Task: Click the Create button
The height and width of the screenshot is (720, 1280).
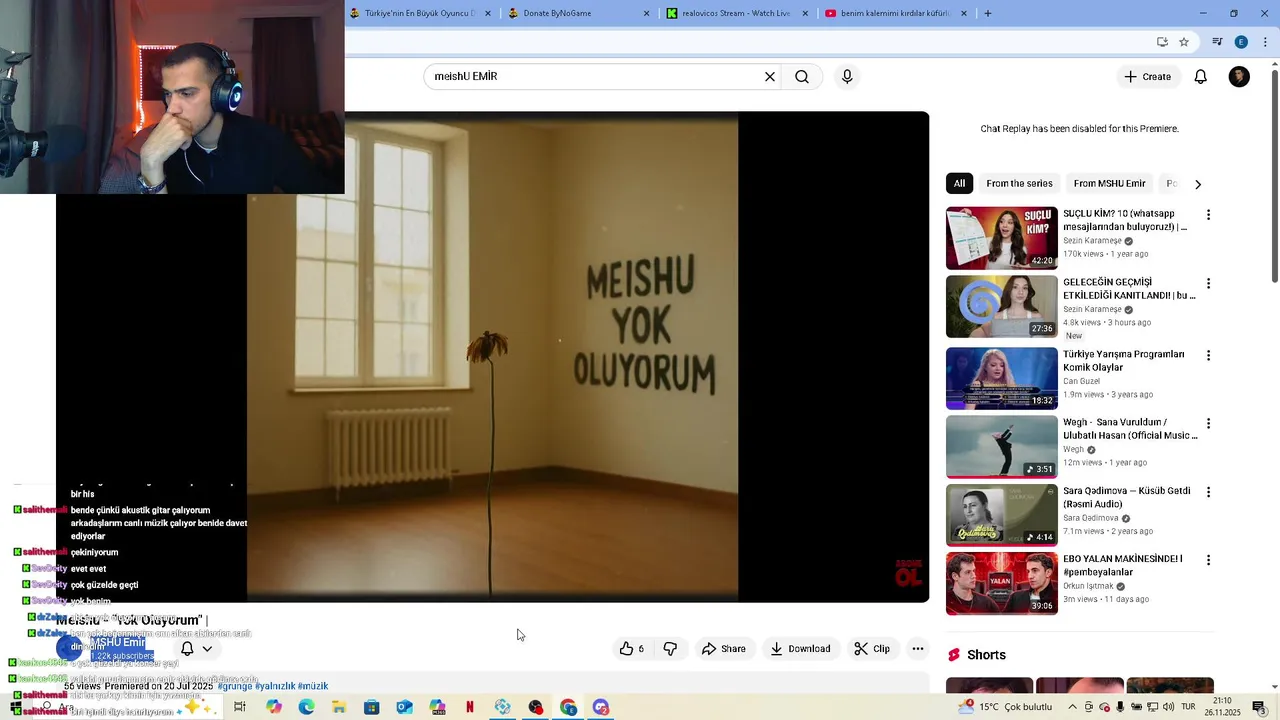Action: (x=1147, y=77)
